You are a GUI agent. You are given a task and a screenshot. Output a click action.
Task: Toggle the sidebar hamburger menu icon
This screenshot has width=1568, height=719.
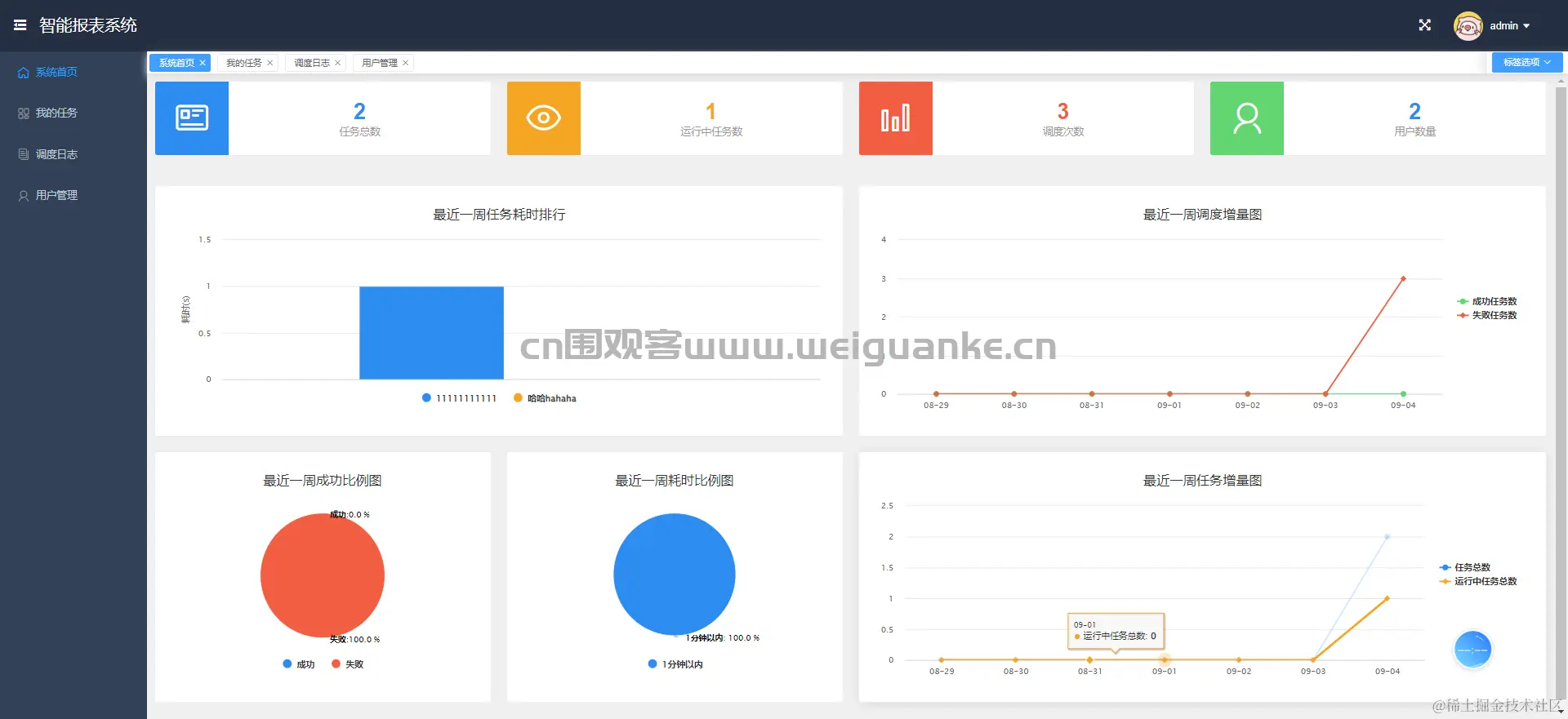pyautogui.click(x=20, y=25)
